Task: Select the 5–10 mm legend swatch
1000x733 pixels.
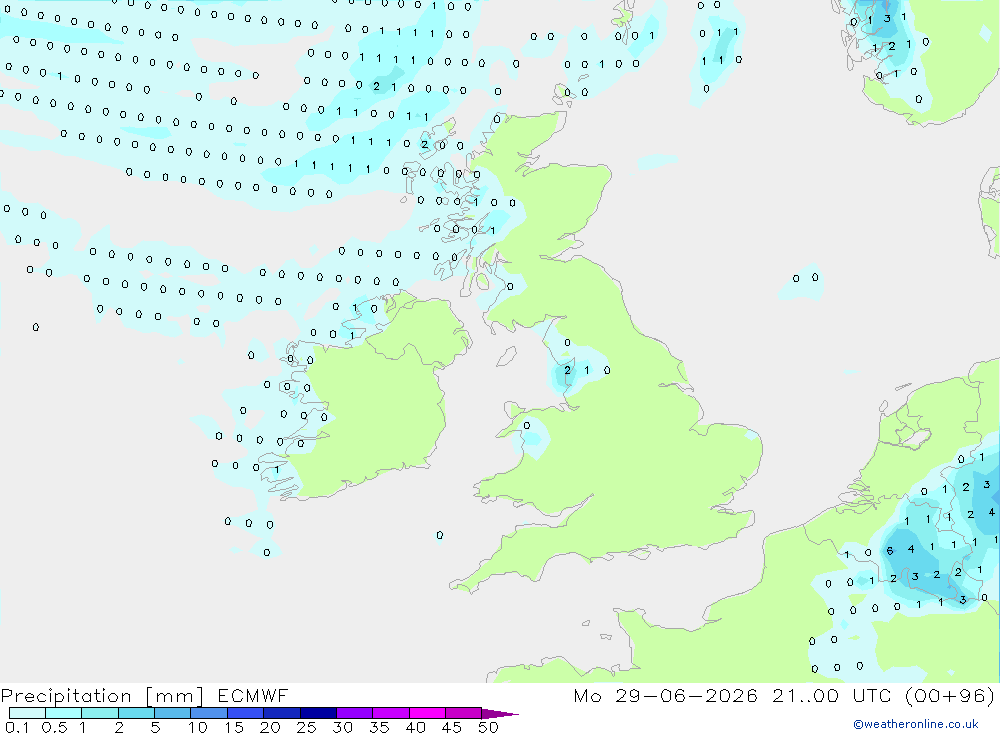Action: point(173,713)
